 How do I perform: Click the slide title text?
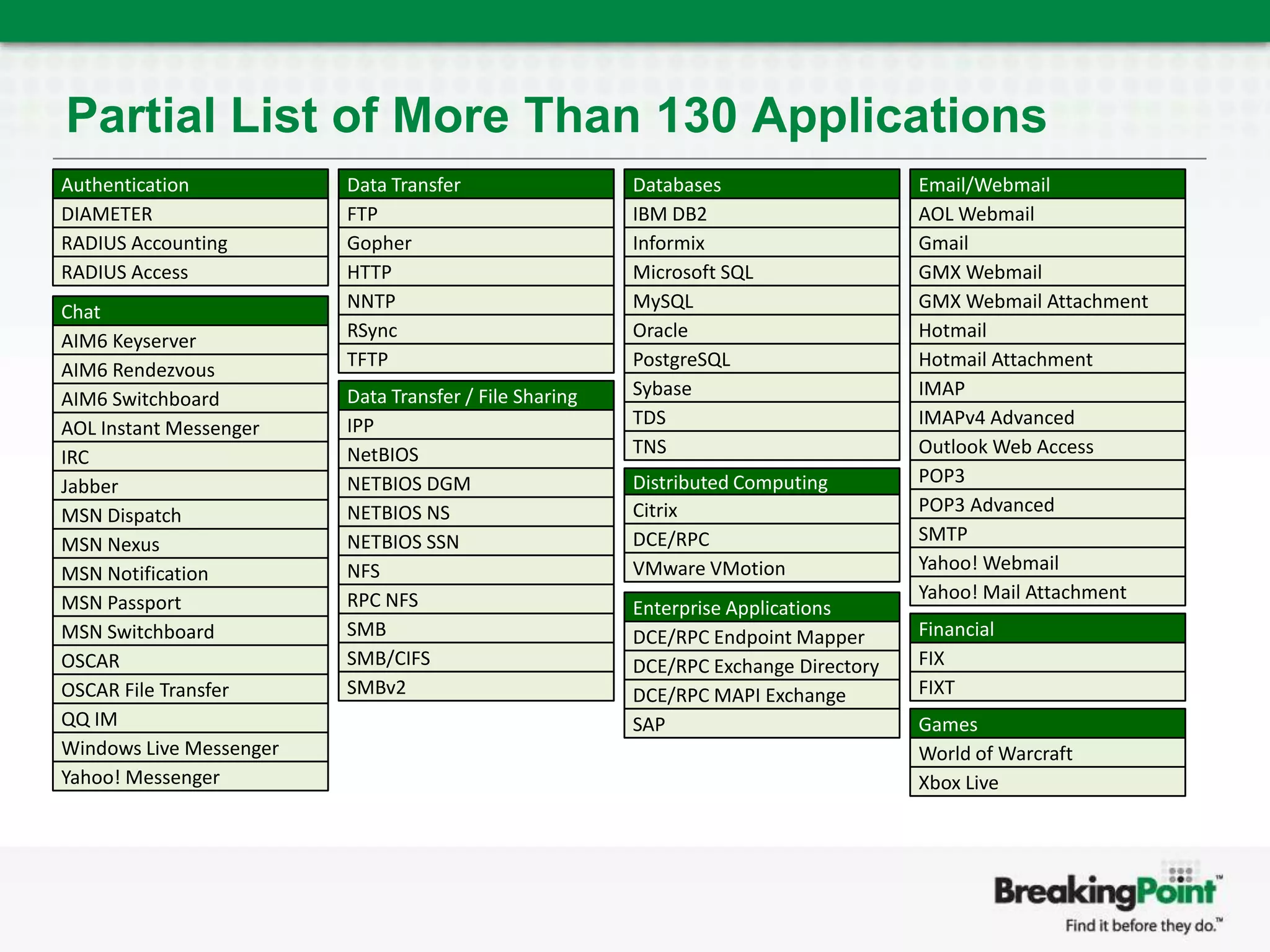[556, 116]
